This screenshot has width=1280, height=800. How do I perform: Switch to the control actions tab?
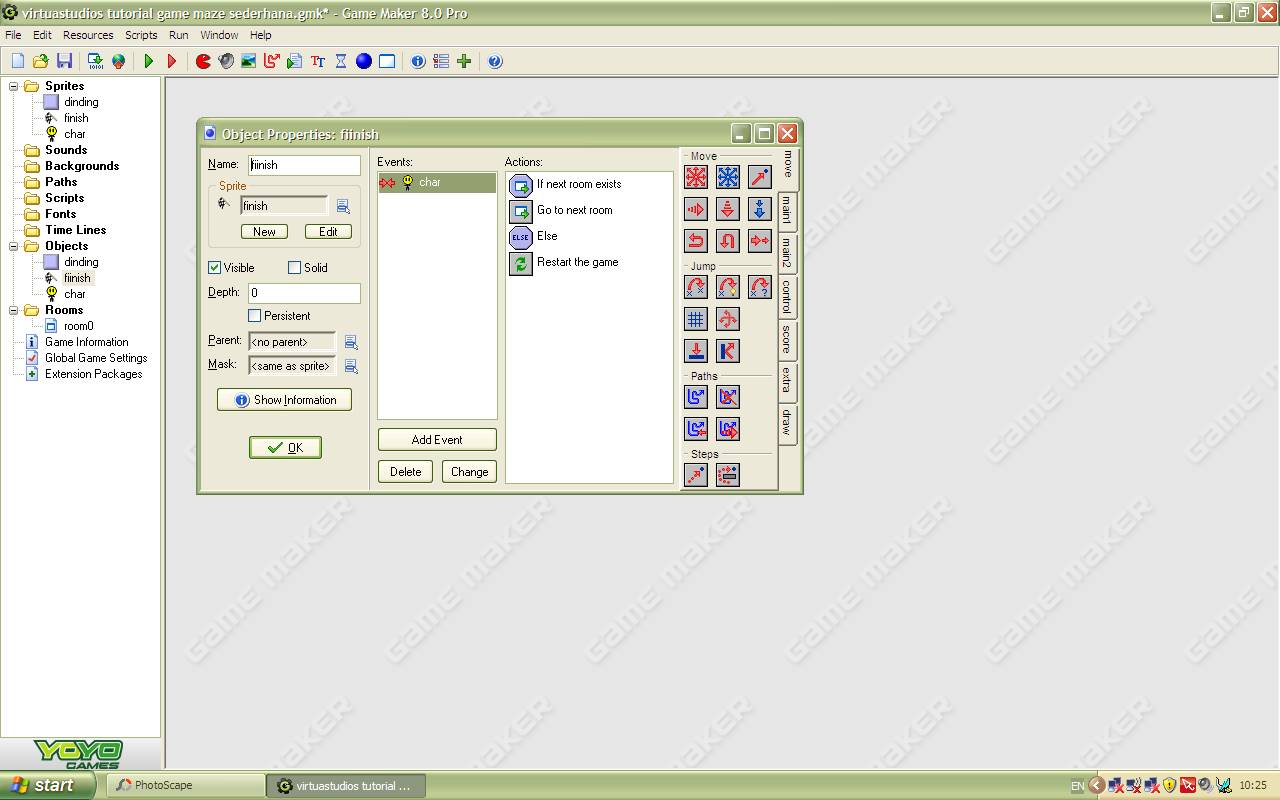788,297
